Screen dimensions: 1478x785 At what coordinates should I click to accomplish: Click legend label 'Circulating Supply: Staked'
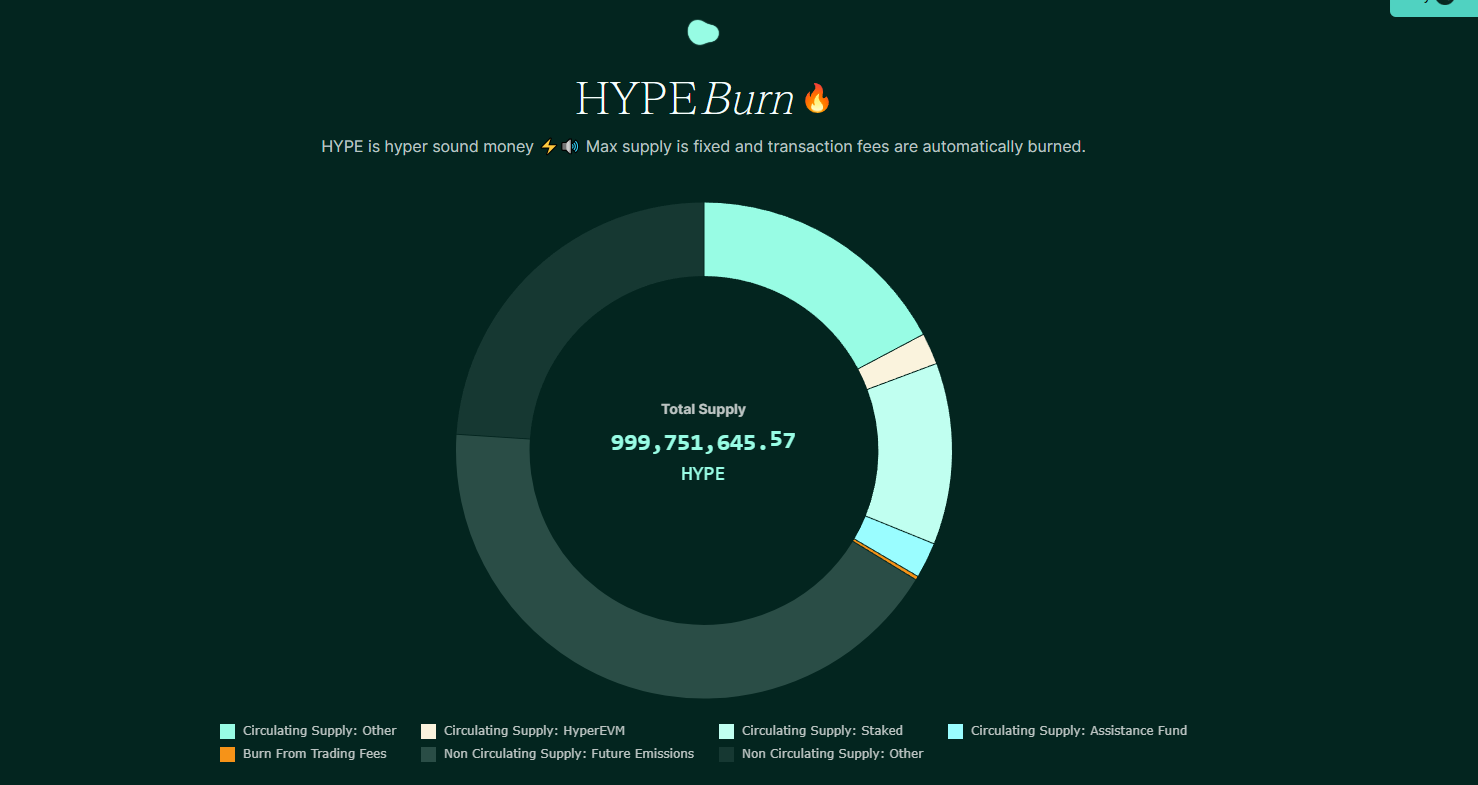tap(822, 731)
